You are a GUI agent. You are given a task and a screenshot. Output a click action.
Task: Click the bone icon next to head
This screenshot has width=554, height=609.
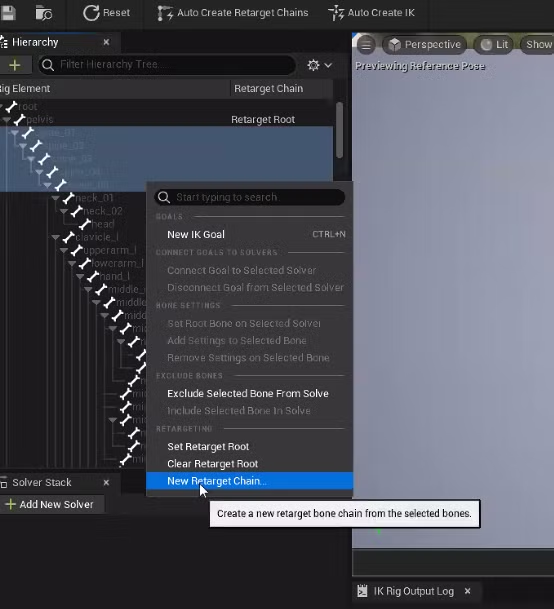click(x=85, y=224)
